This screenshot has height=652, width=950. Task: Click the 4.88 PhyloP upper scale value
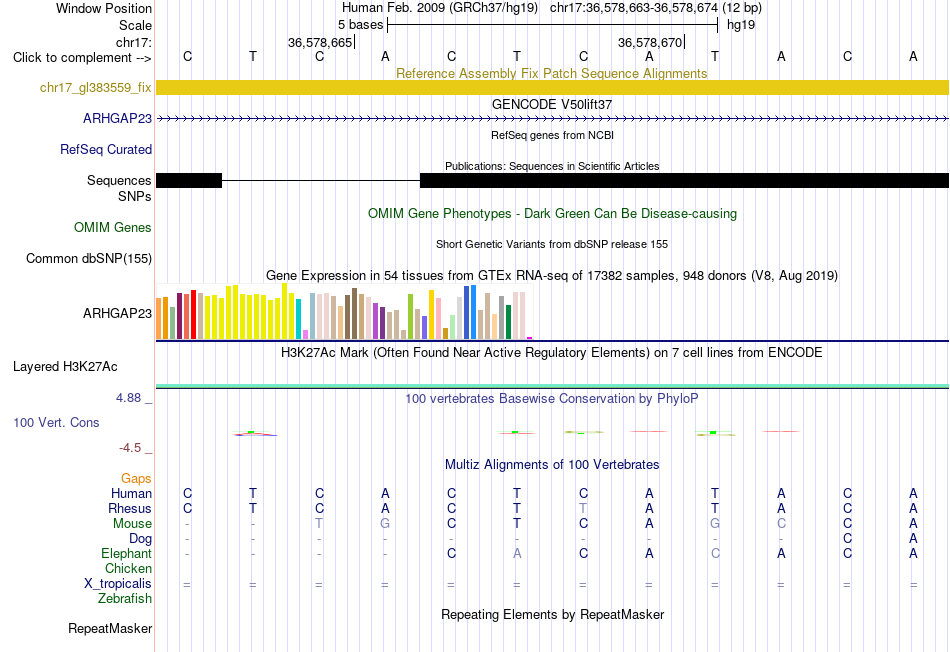click(x=128, y=398)
